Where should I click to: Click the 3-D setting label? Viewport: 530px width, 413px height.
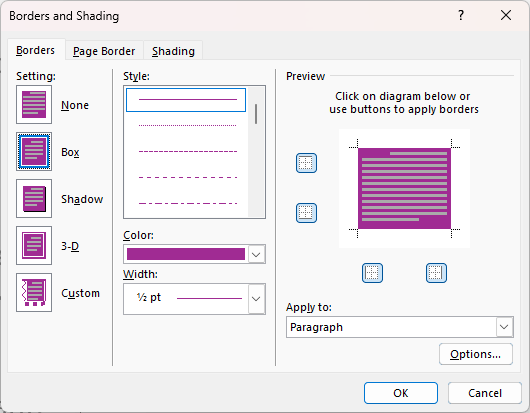70,246
